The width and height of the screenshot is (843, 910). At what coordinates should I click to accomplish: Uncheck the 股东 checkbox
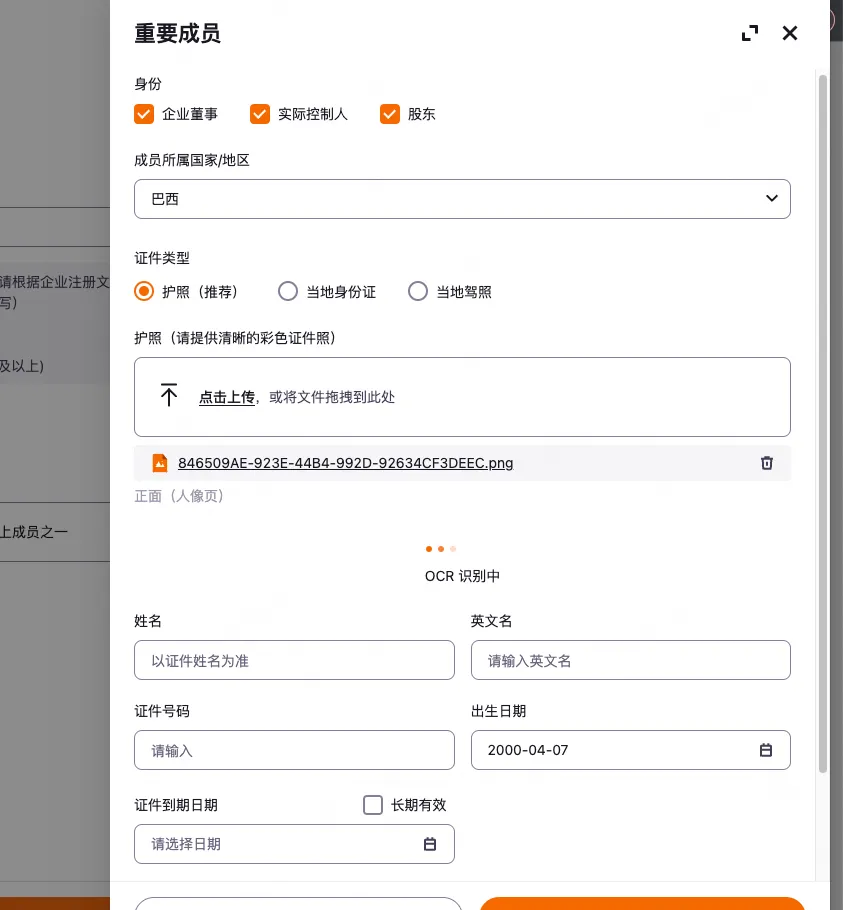(x=390, y=114)
